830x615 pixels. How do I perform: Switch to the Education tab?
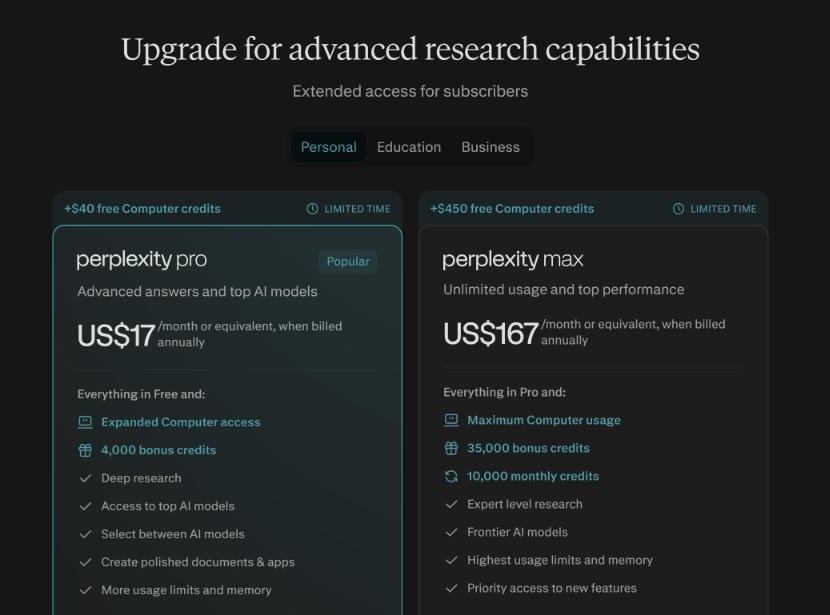[409, 147]
